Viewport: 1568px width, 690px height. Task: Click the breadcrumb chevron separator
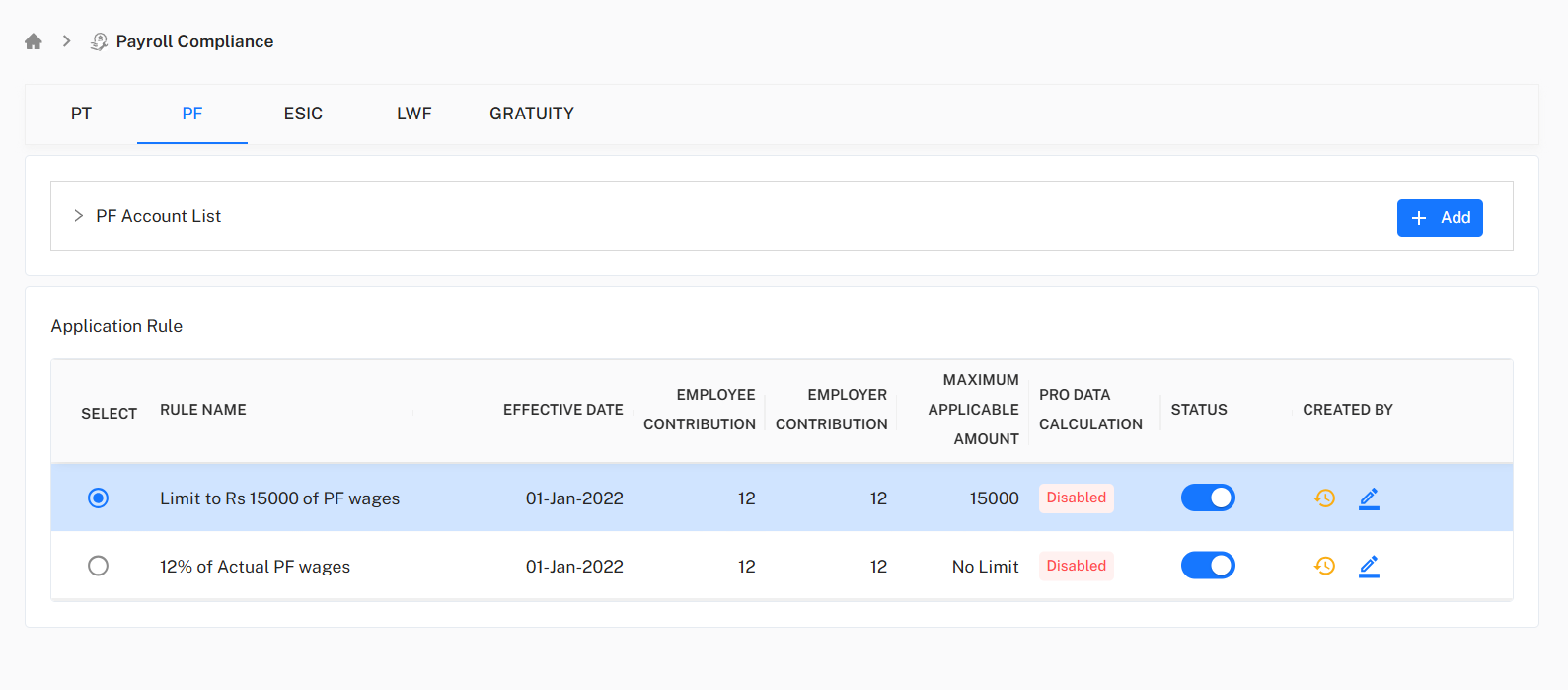pyautogui.click(x=67, y=41)
